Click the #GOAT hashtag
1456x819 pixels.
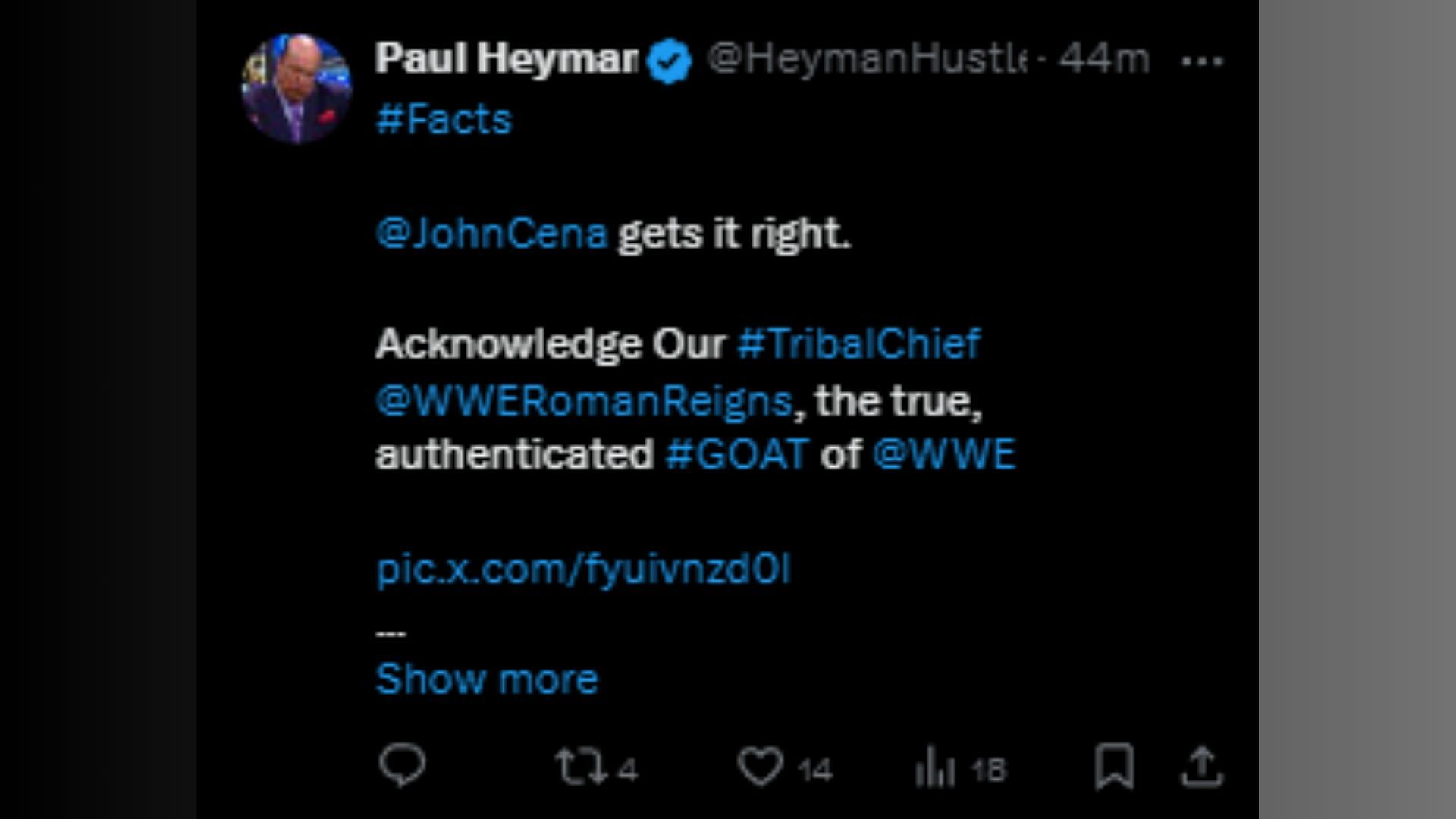click(x=737, y=454)
